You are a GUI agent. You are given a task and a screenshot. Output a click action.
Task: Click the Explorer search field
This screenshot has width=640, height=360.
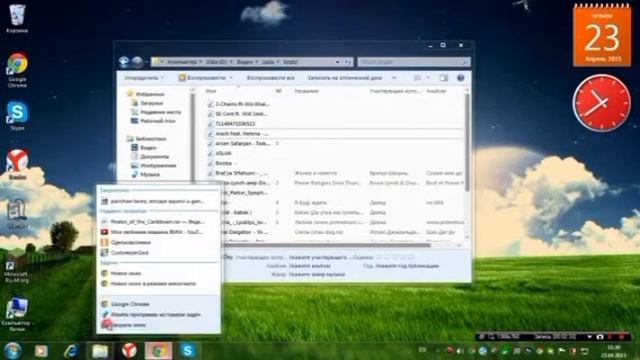[x=413, y=62]
